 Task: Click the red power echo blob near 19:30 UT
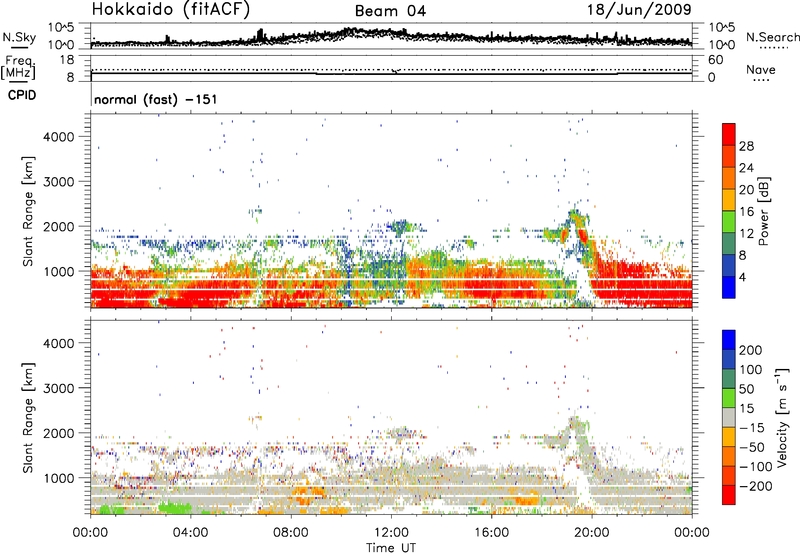(x=582, y=235)
